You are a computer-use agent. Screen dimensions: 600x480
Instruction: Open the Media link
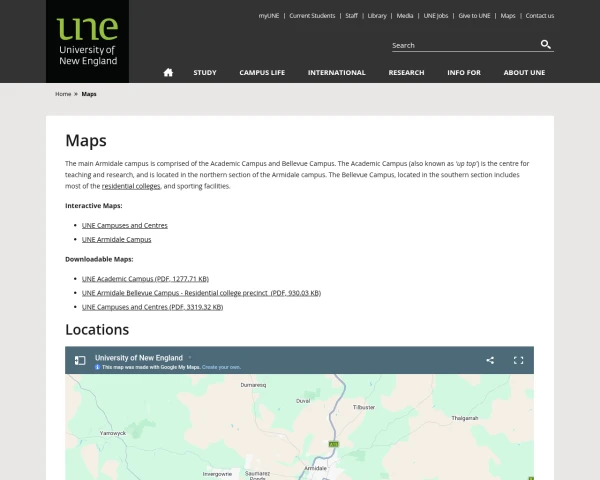(x=405, y=16)
